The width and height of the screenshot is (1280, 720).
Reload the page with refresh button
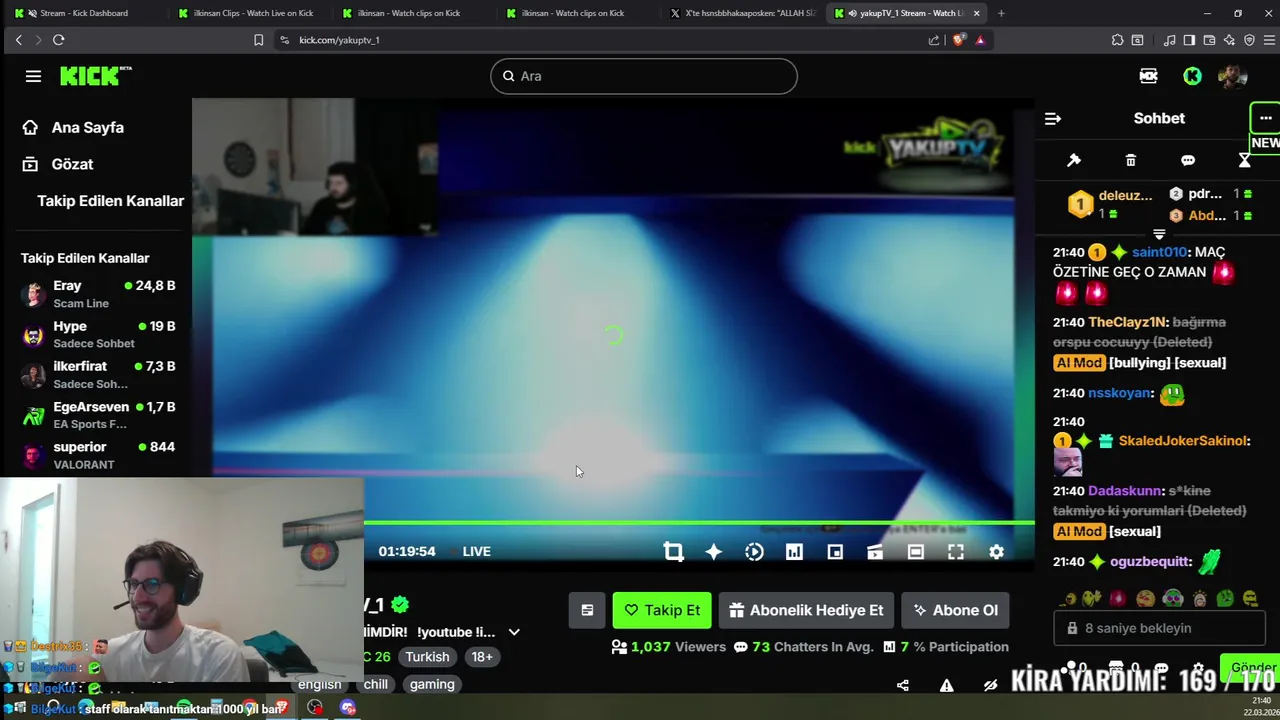click(x=58, y=40)
